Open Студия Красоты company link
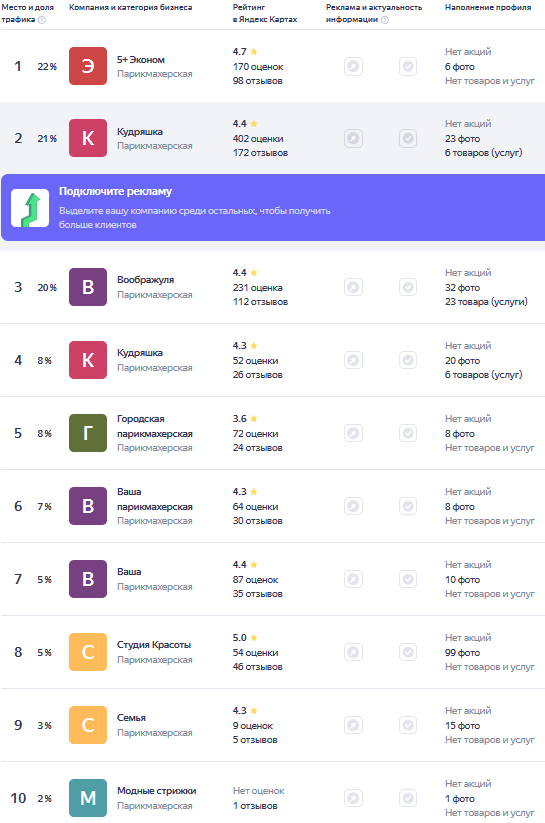Screen dimensions: 545x823 tap(154, 645)
